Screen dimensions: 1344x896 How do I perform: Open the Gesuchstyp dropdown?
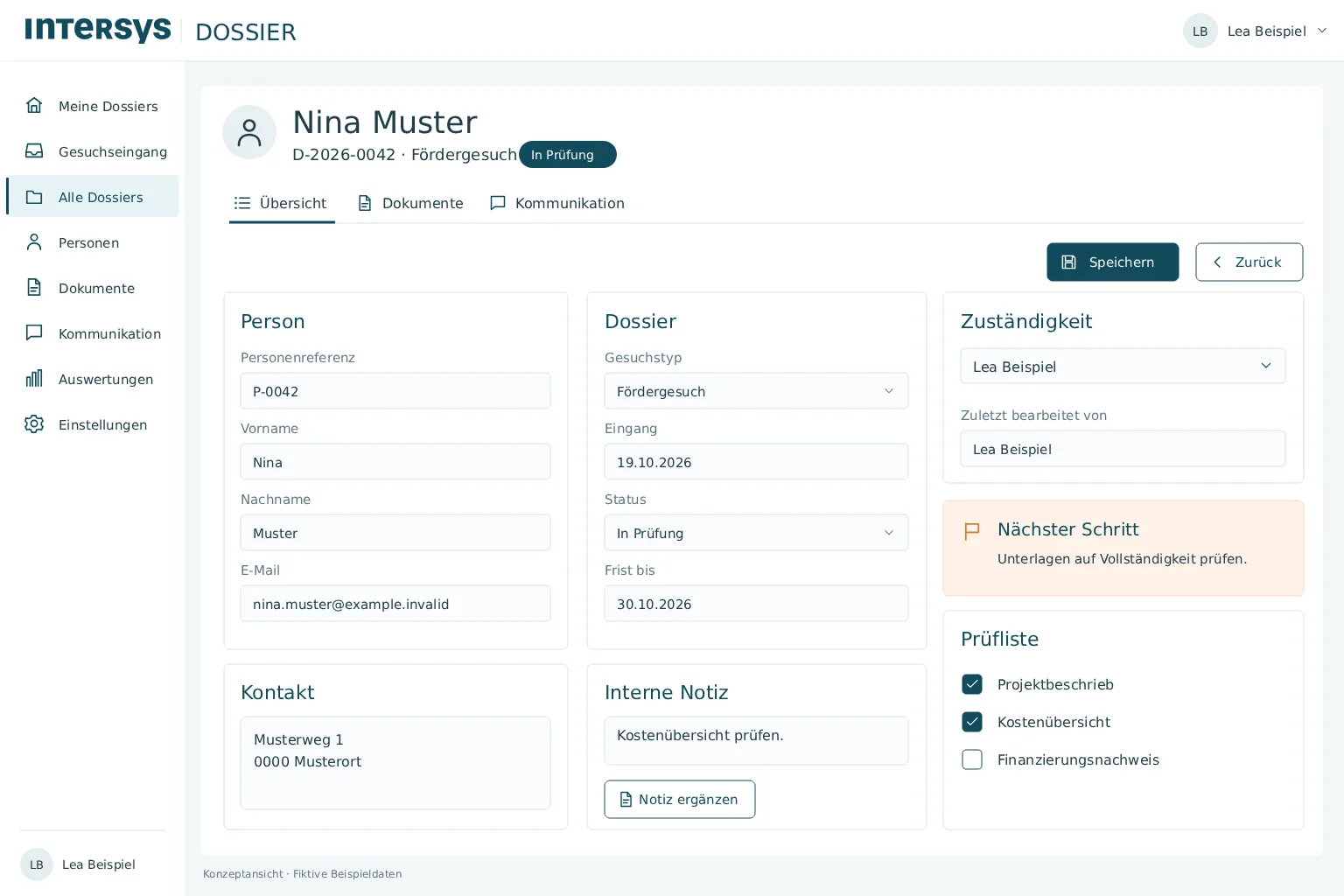click(756, 391)
